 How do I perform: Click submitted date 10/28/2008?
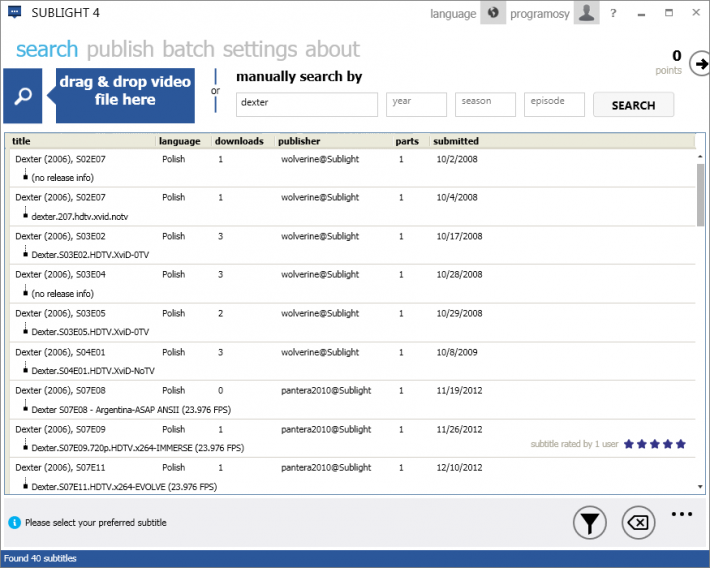[459, 274]
